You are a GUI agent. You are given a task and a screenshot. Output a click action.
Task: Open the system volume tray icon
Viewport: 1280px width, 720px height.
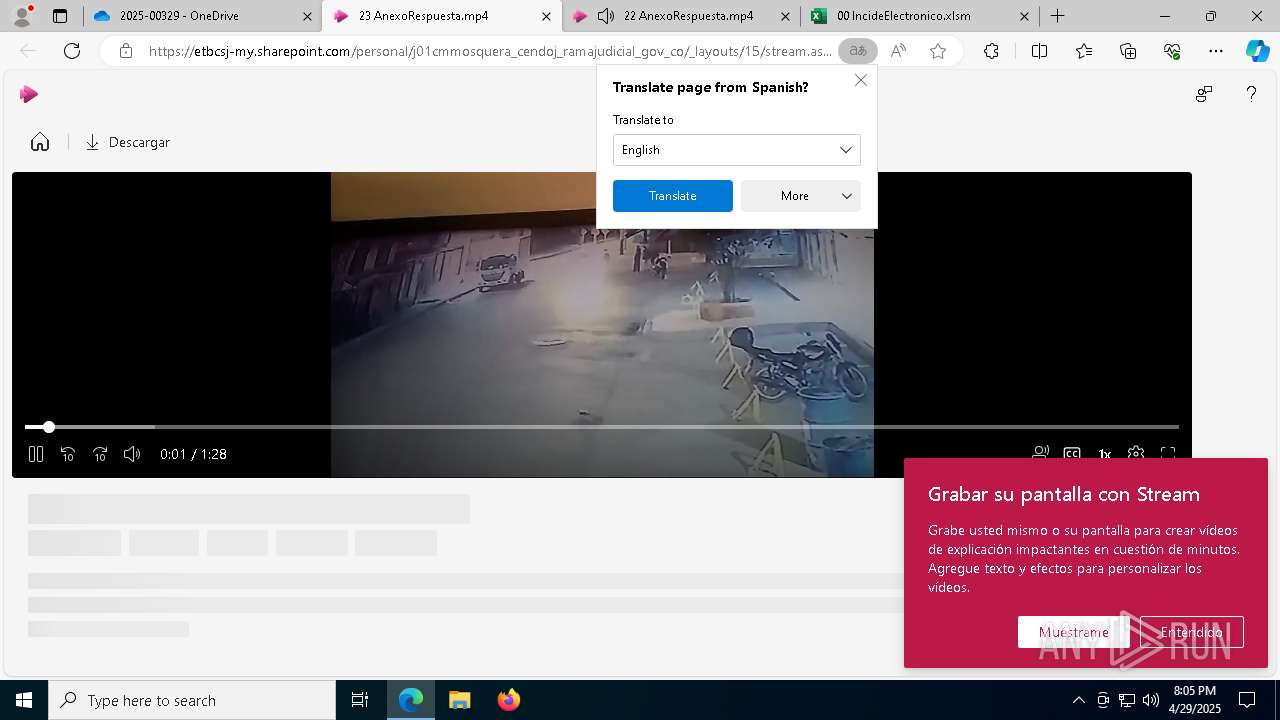(x=1151, y=700)
